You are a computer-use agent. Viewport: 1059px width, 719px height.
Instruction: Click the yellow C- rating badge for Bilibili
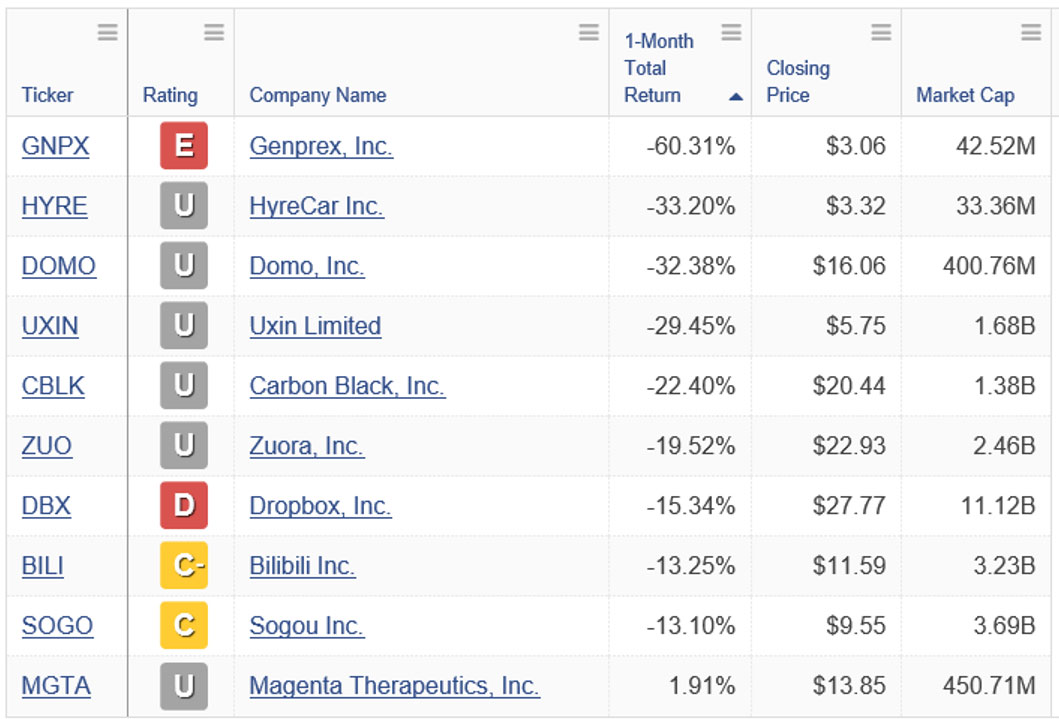pyautogui.click(x=184, y=565)
